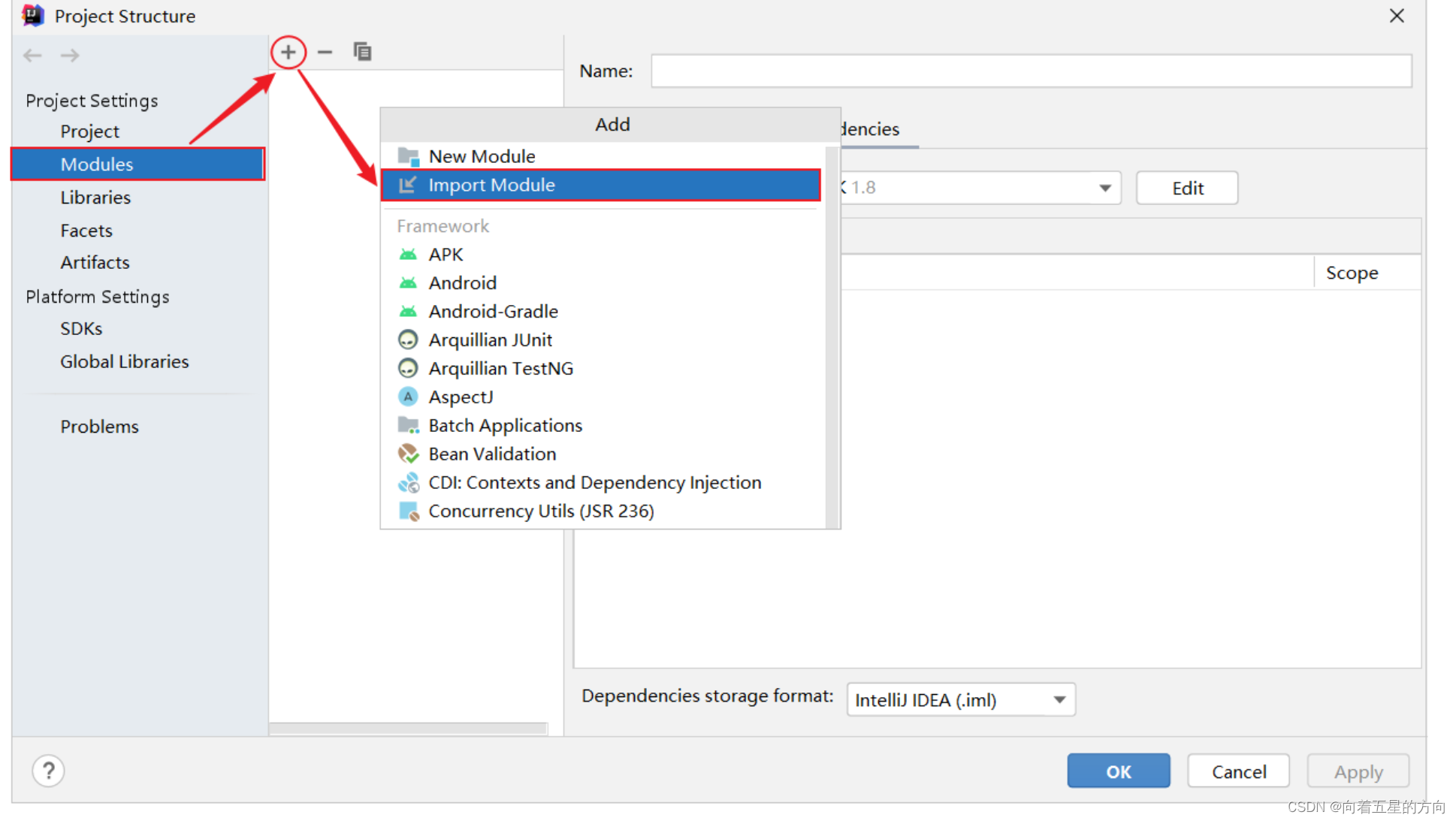Select the Facets section

(x=85, y=230)
